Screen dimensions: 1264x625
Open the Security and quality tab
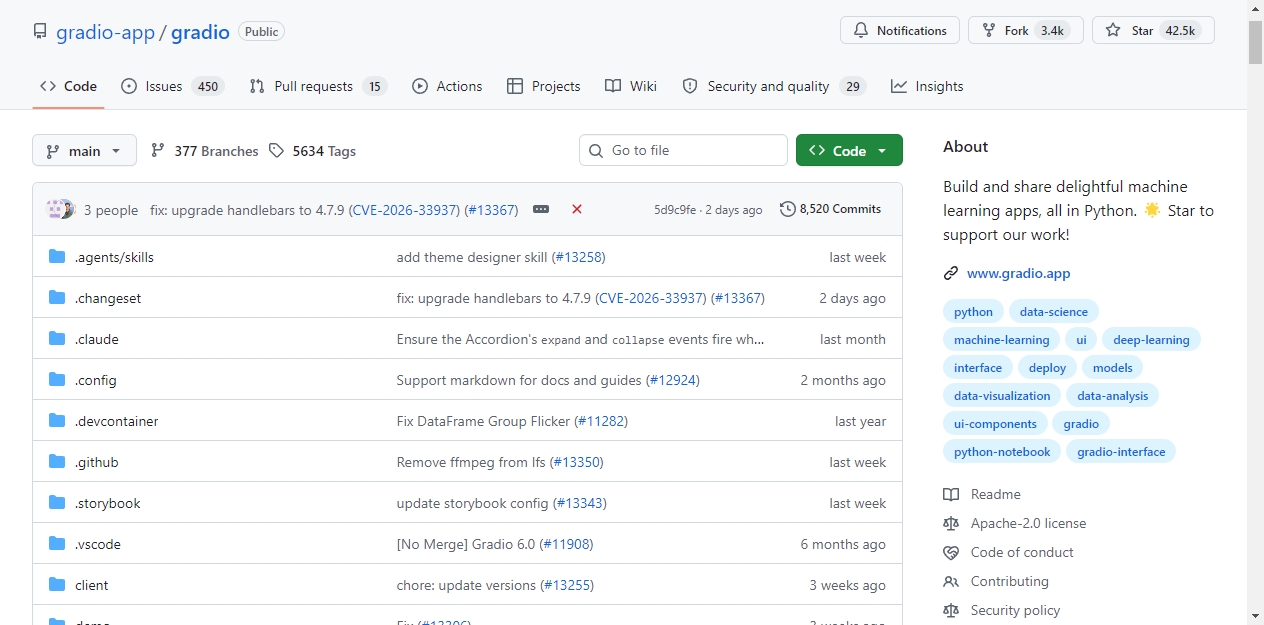click(774, 86)
